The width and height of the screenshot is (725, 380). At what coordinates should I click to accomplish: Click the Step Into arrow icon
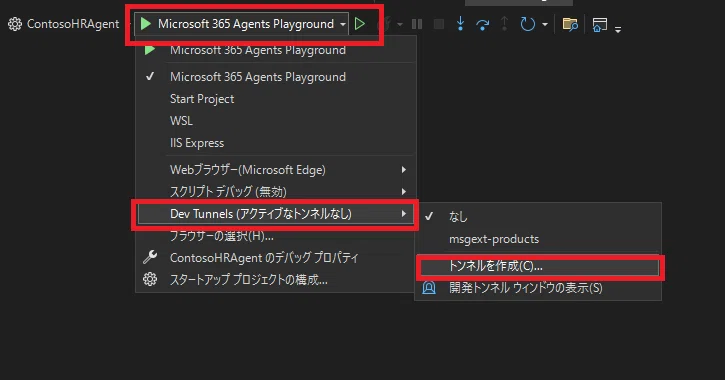(461, 24)
